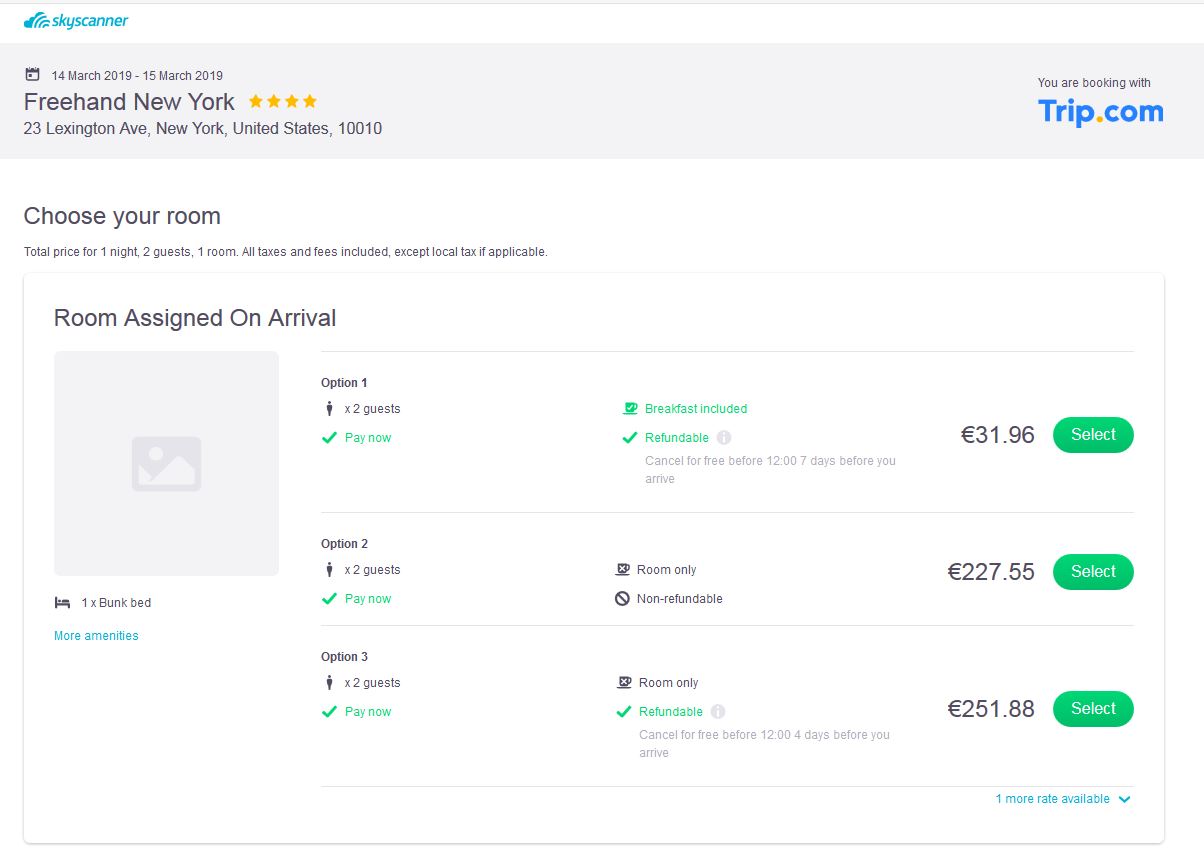Click the Option 1 Refundable label
This screenshot has height=857, width=1204.
677,438
